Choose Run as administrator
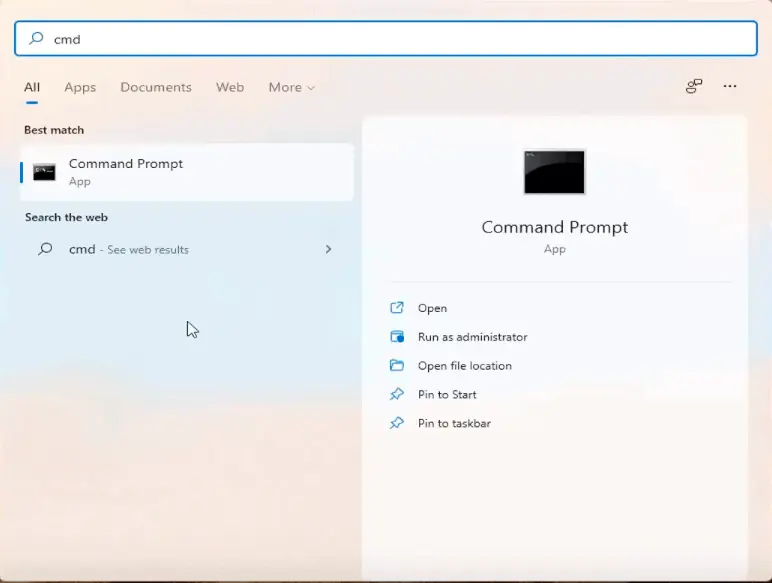 (472, 337)
